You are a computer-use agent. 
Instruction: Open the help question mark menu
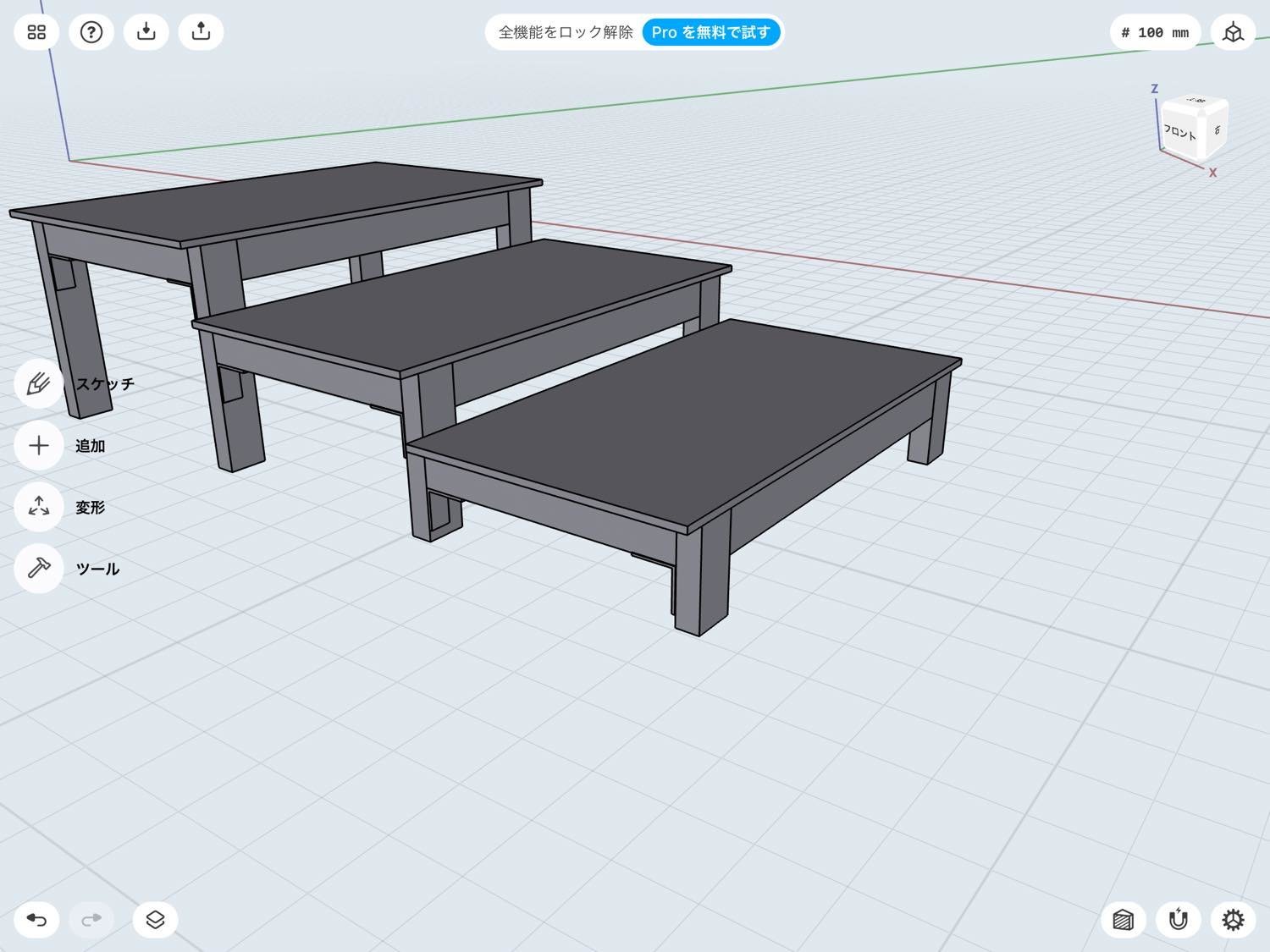click(x=91, y=32)
